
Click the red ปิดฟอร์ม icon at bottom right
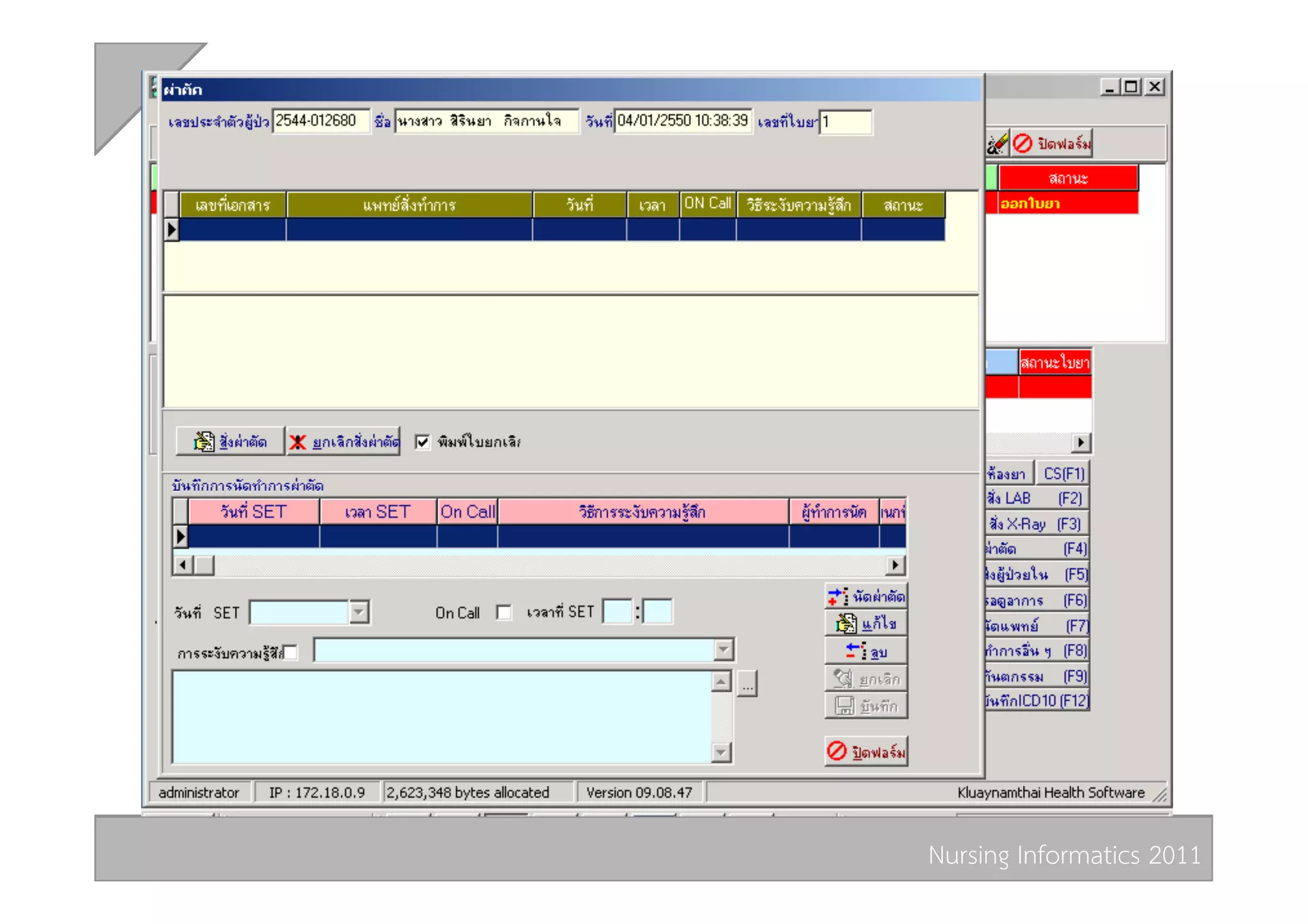click(x=837, y=751)
